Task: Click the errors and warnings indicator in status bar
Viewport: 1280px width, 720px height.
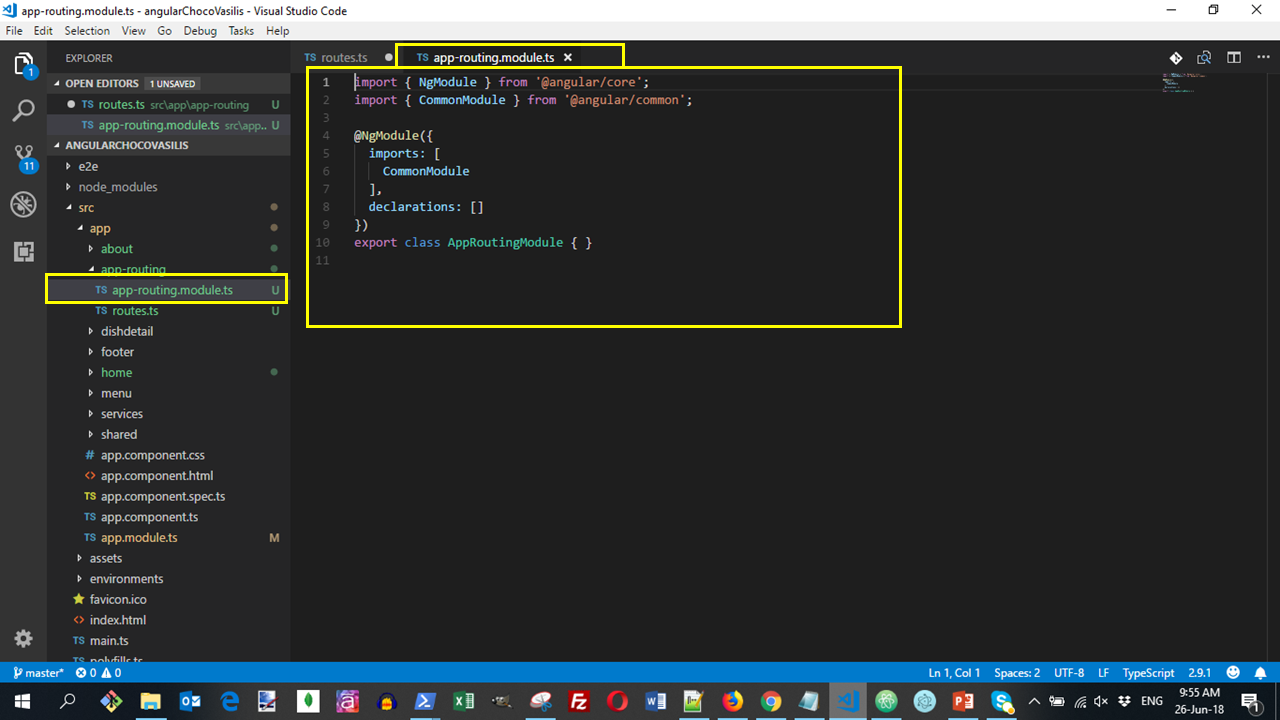Action: pyautogui.click(x=98, y=673)
